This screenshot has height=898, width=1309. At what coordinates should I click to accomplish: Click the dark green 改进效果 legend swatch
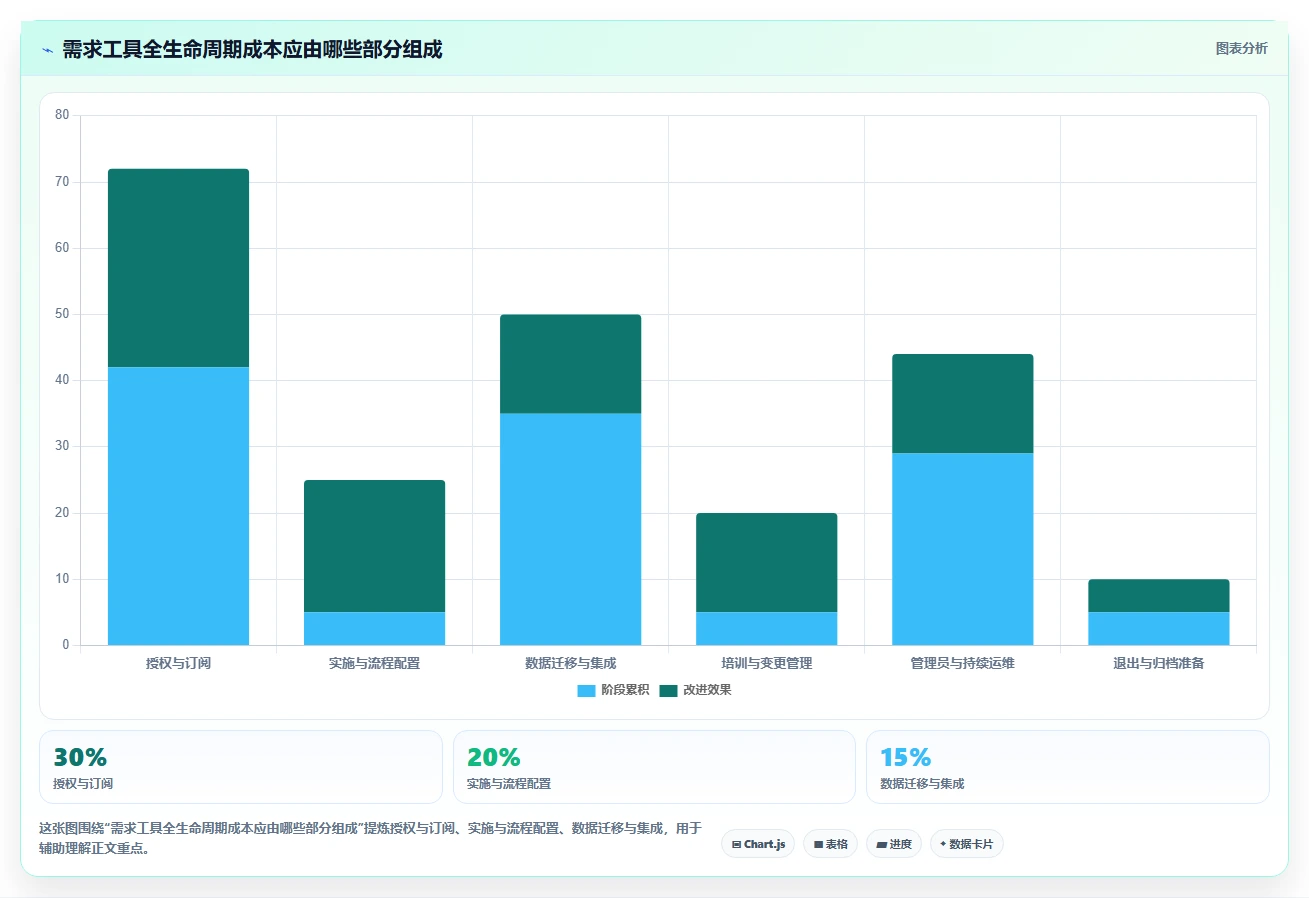[668, 690]
